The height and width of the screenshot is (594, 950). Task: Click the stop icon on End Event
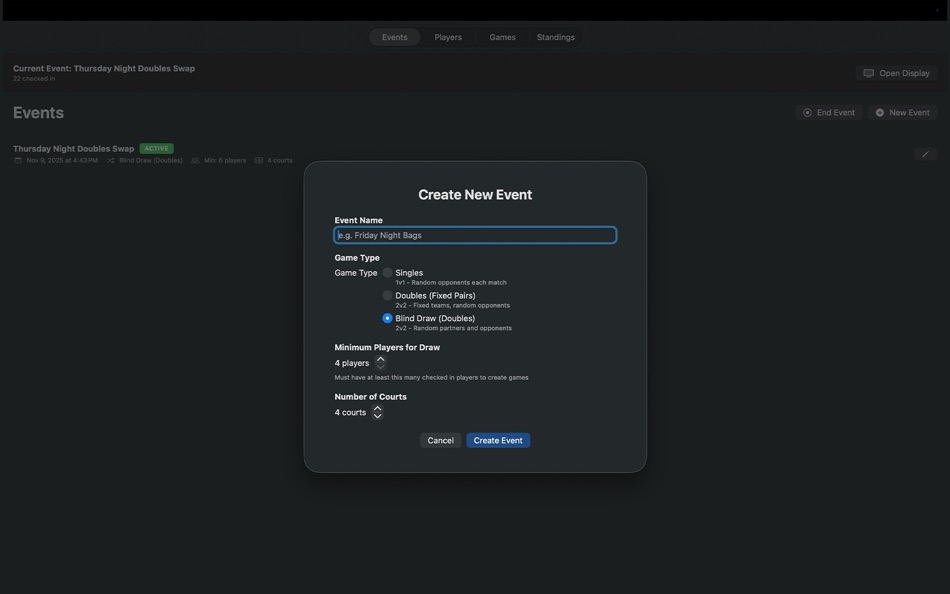(807, 113)
